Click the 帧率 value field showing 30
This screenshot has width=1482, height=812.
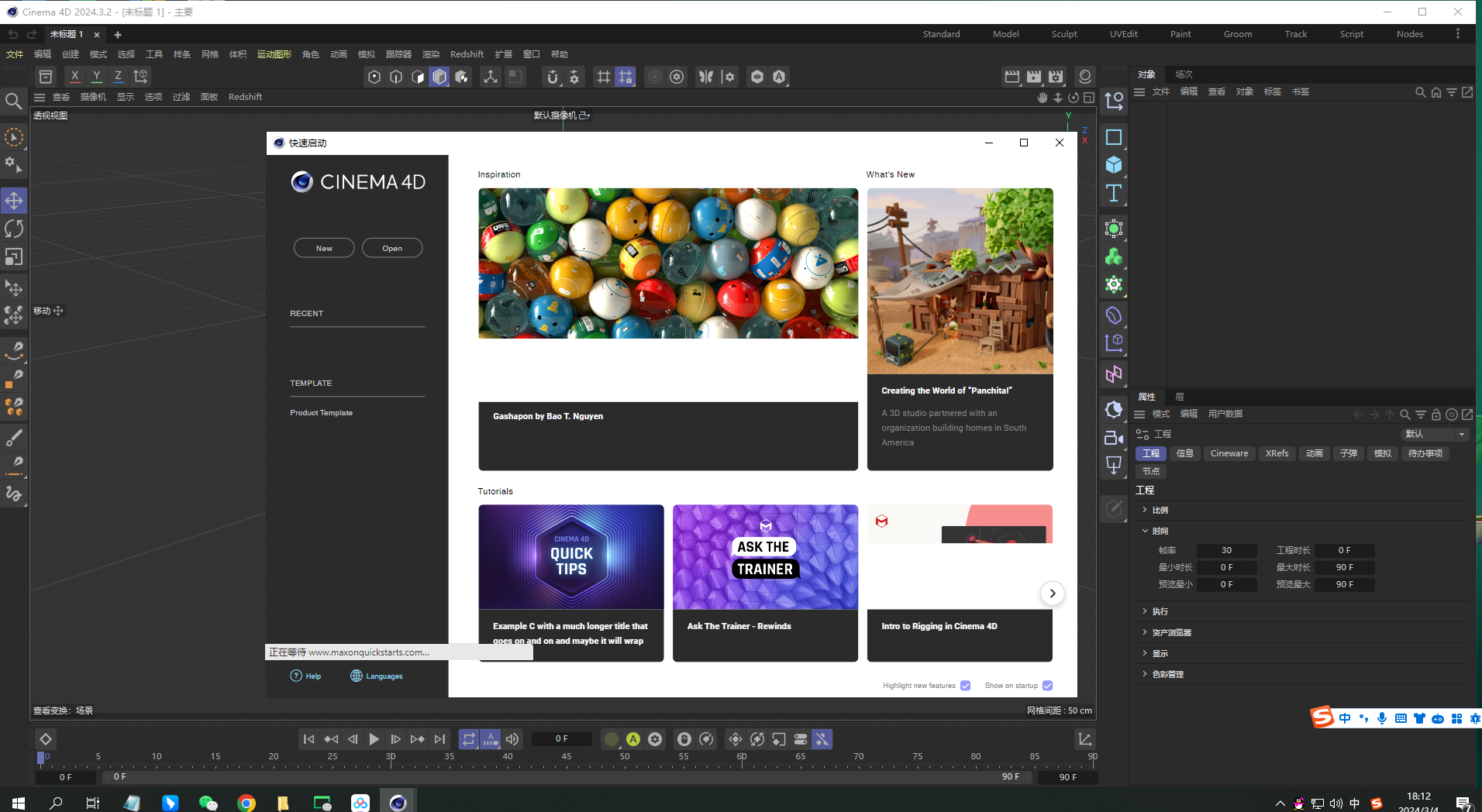[1226, 550]
